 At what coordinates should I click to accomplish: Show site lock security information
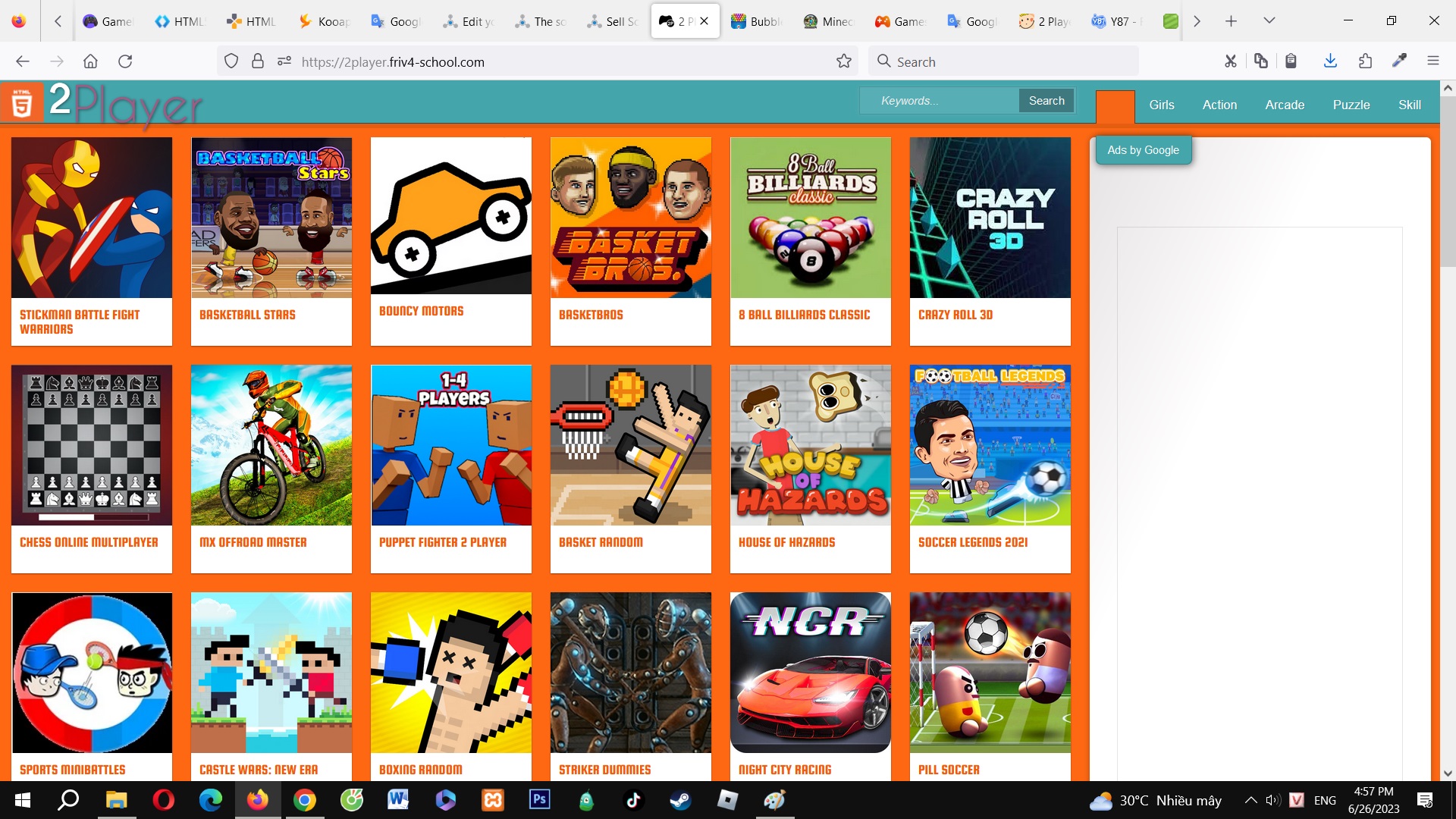pyautogui.click(x=258, y=61)
